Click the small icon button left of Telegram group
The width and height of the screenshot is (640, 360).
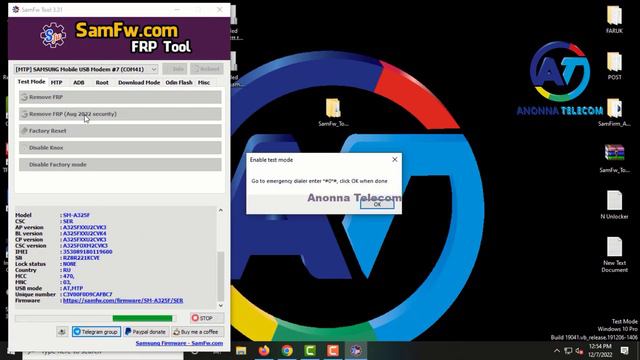coord(62,332)
